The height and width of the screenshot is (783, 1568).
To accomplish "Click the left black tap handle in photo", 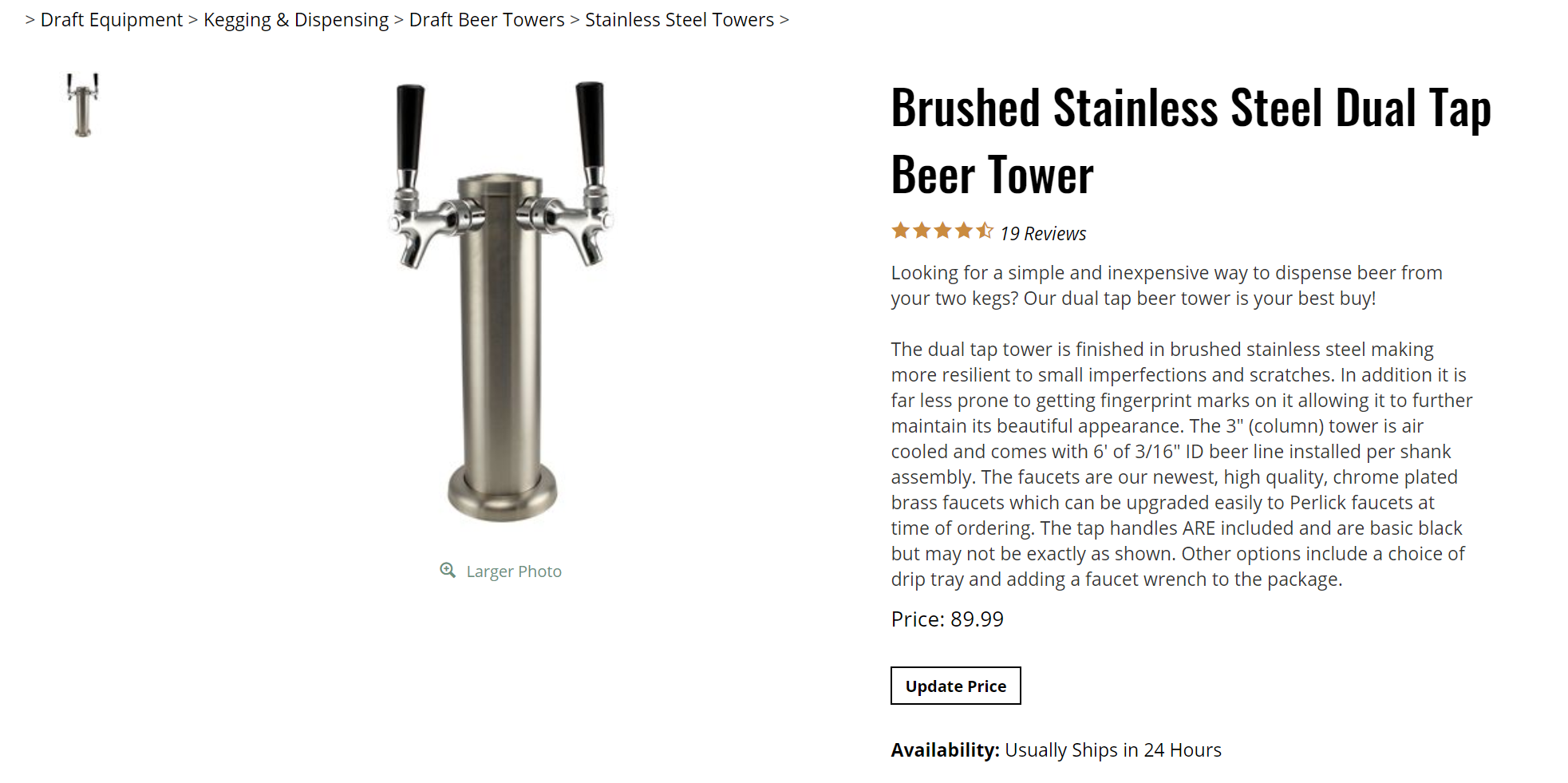I will point(410,128).
